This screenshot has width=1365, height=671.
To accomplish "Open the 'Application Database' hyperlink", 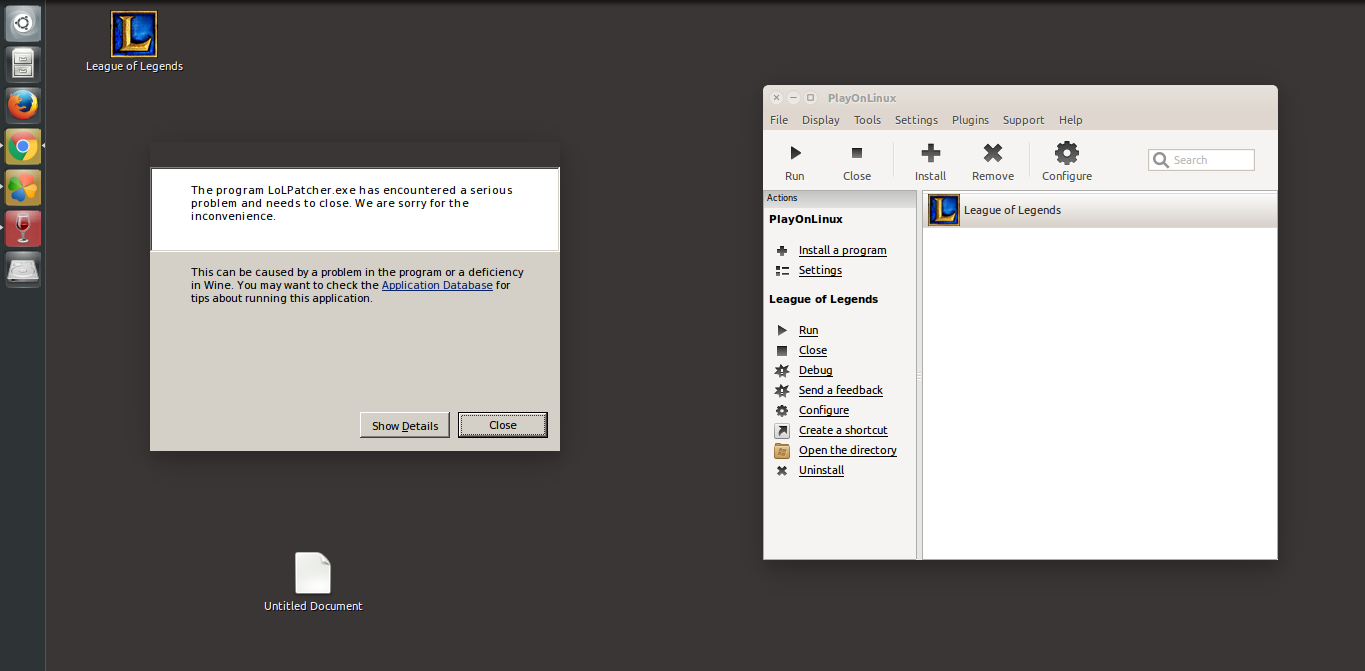I will 437,285.
